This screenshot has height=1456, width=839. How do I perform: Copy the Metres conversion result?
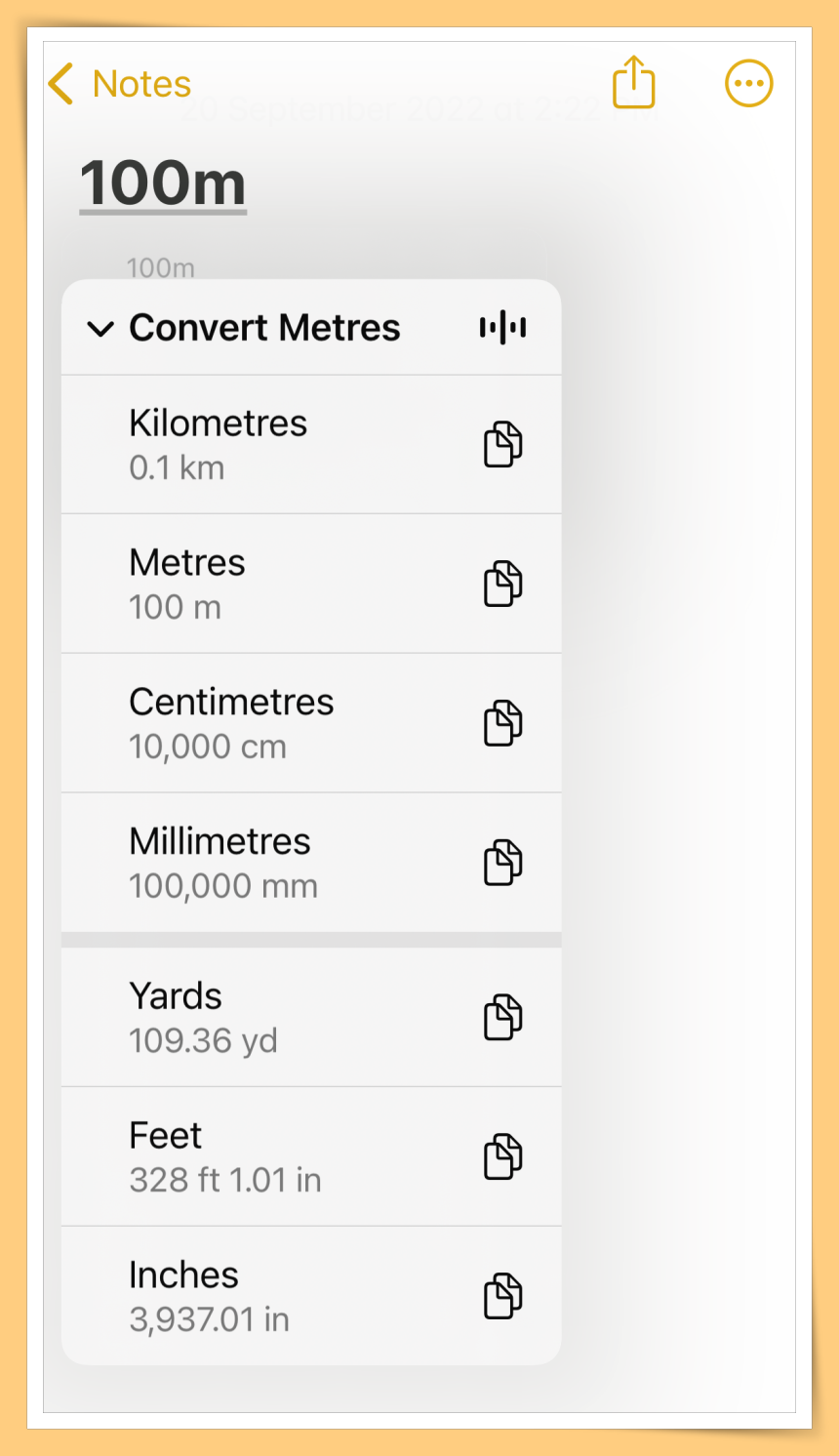(503, 584)
